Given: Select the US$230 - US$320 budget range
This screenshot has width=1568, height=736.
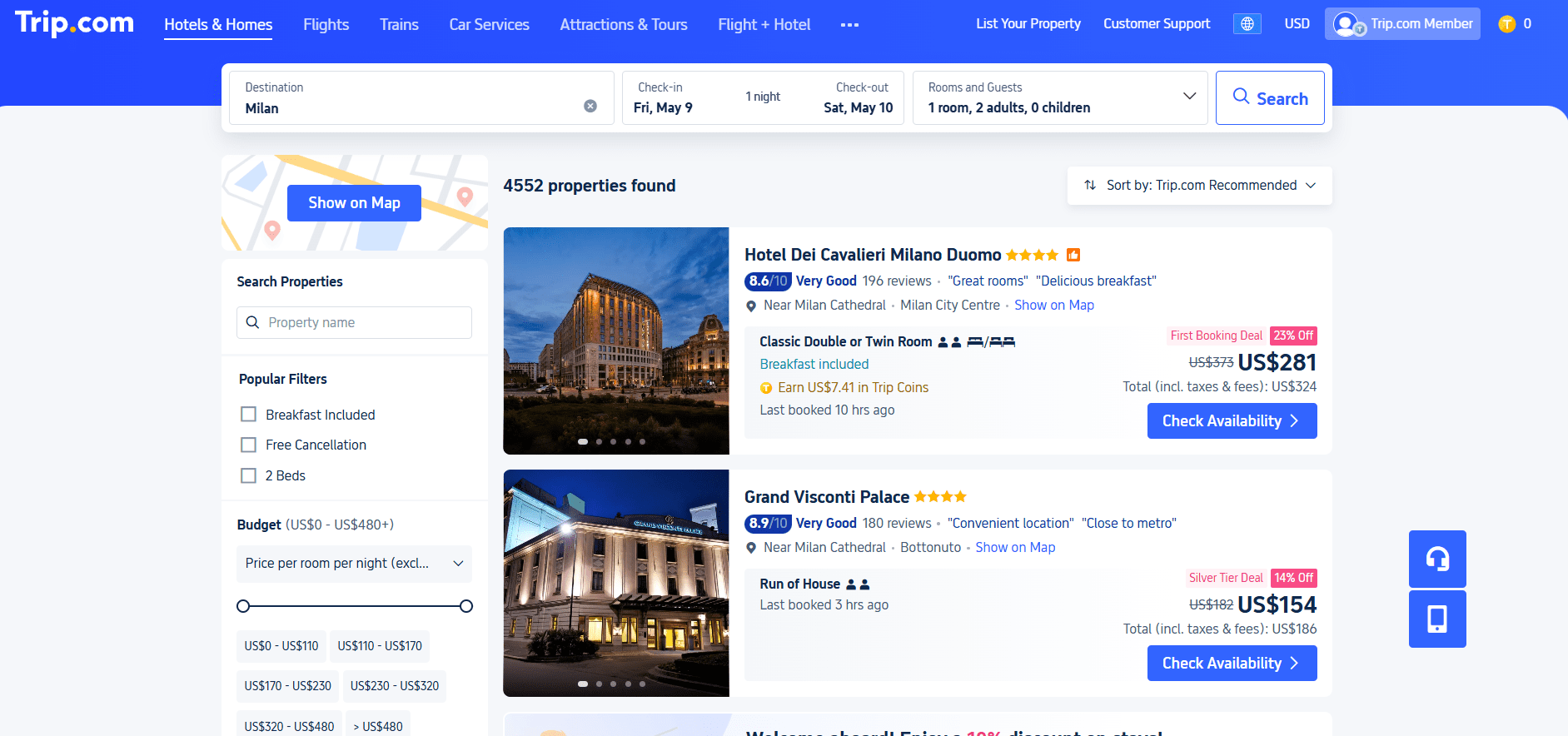Looking at the screenshot, I should (x=395, y=686).
